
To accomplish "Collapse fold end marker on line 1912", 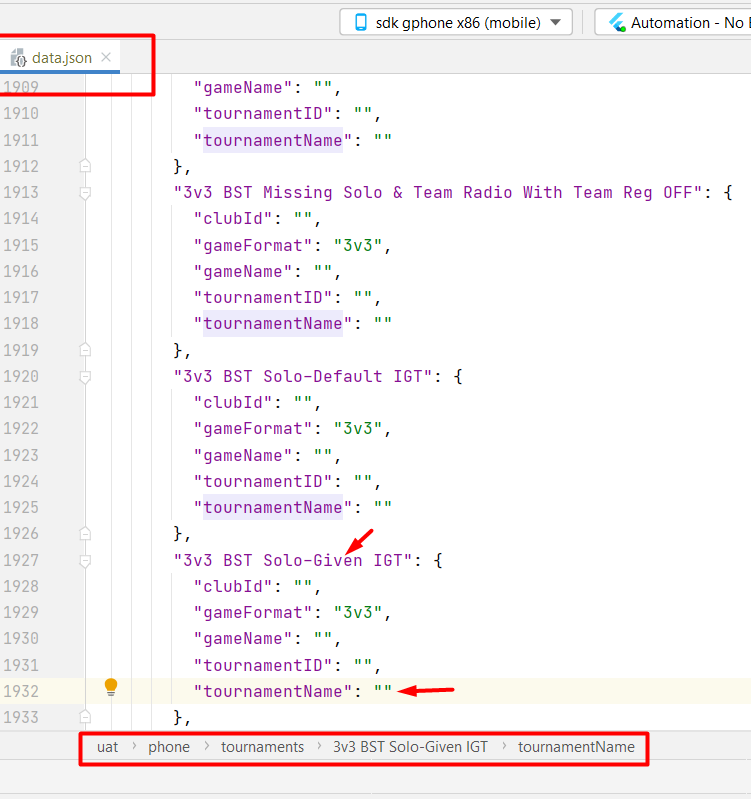I will pos(85,166).
